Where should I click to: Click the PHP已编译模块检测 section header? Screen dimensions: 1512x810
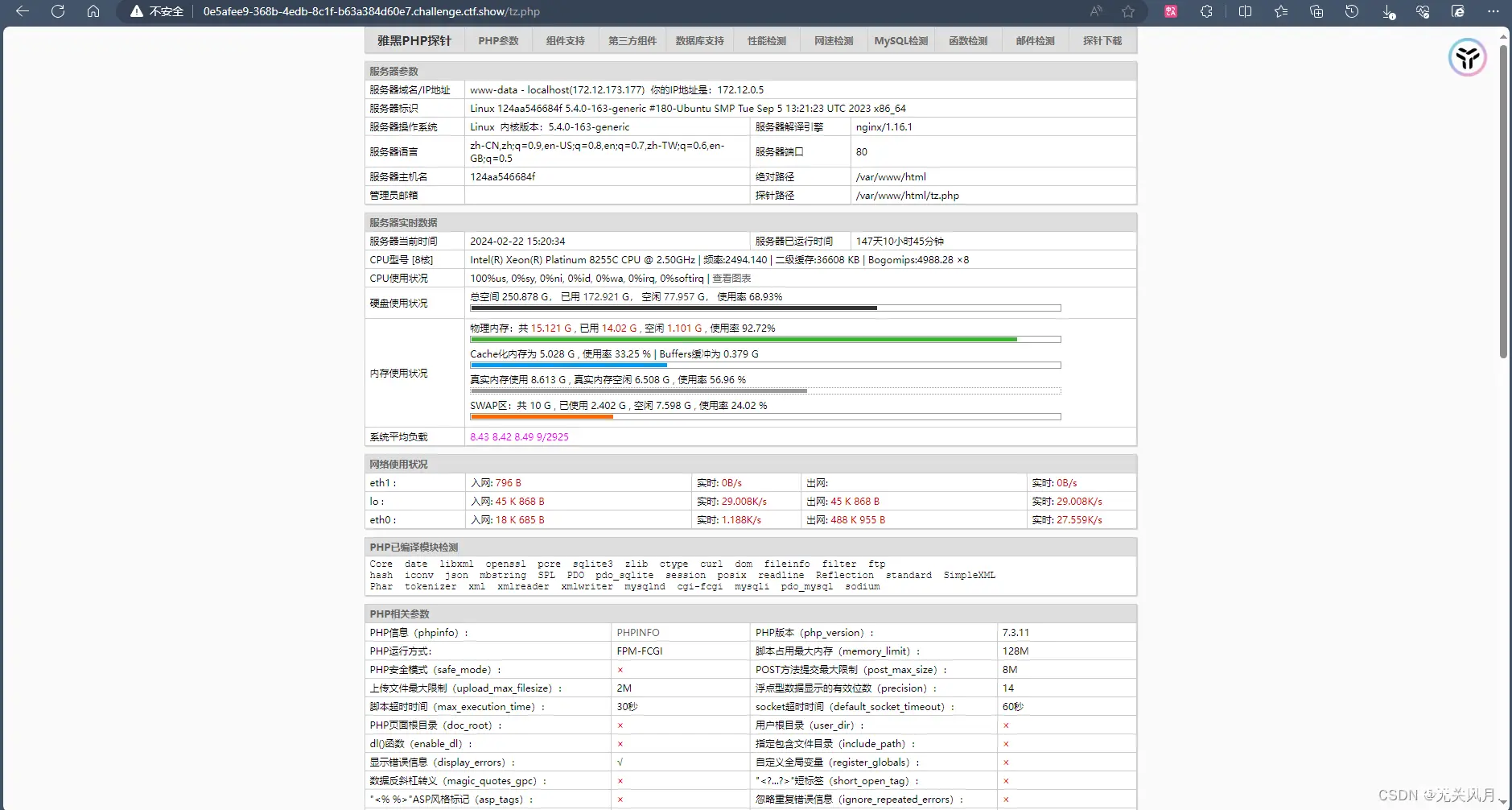pyautogui.click(x=751, y=547)
